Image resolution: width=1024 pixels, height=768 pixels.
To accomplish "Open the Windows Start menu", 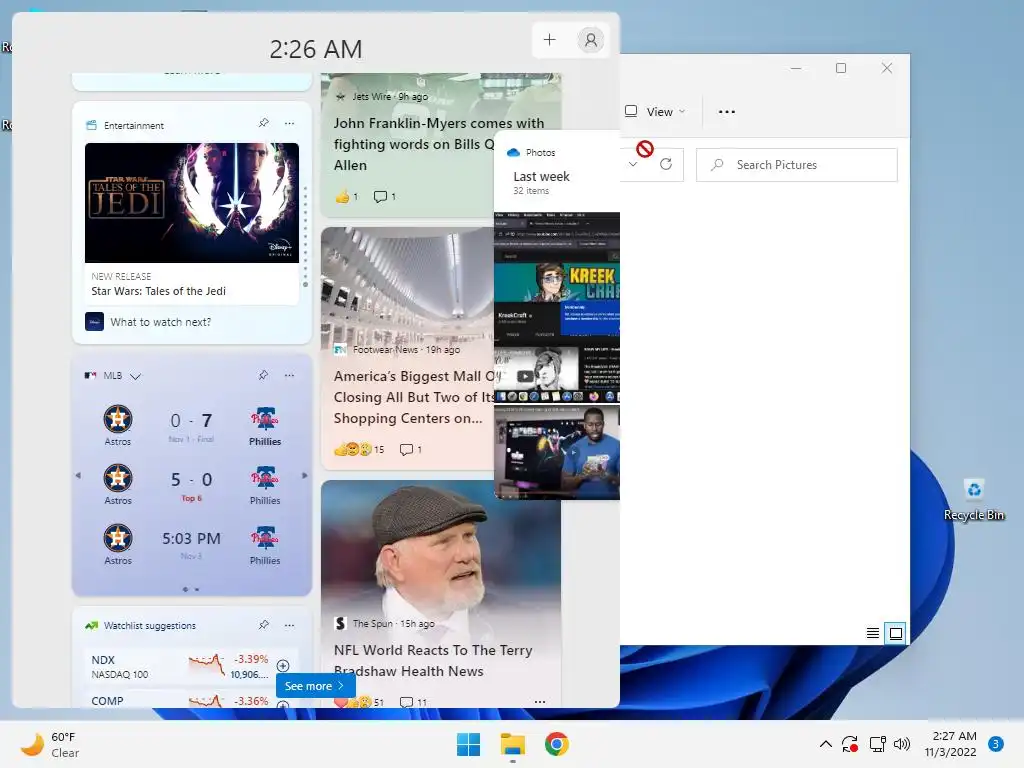I will coord(468,744).
